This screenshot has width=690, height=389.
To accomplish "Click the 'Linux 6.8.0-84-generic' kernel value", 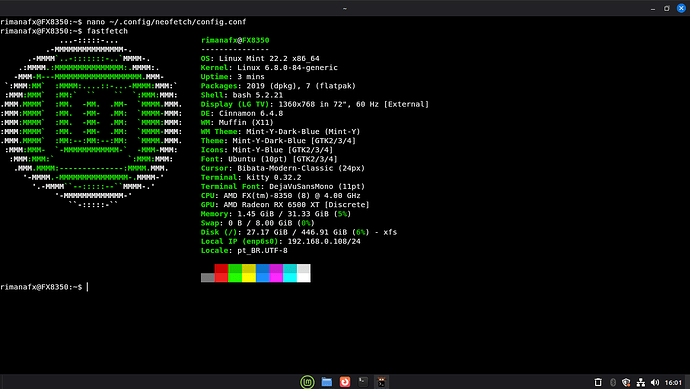I will click(287, 68).
